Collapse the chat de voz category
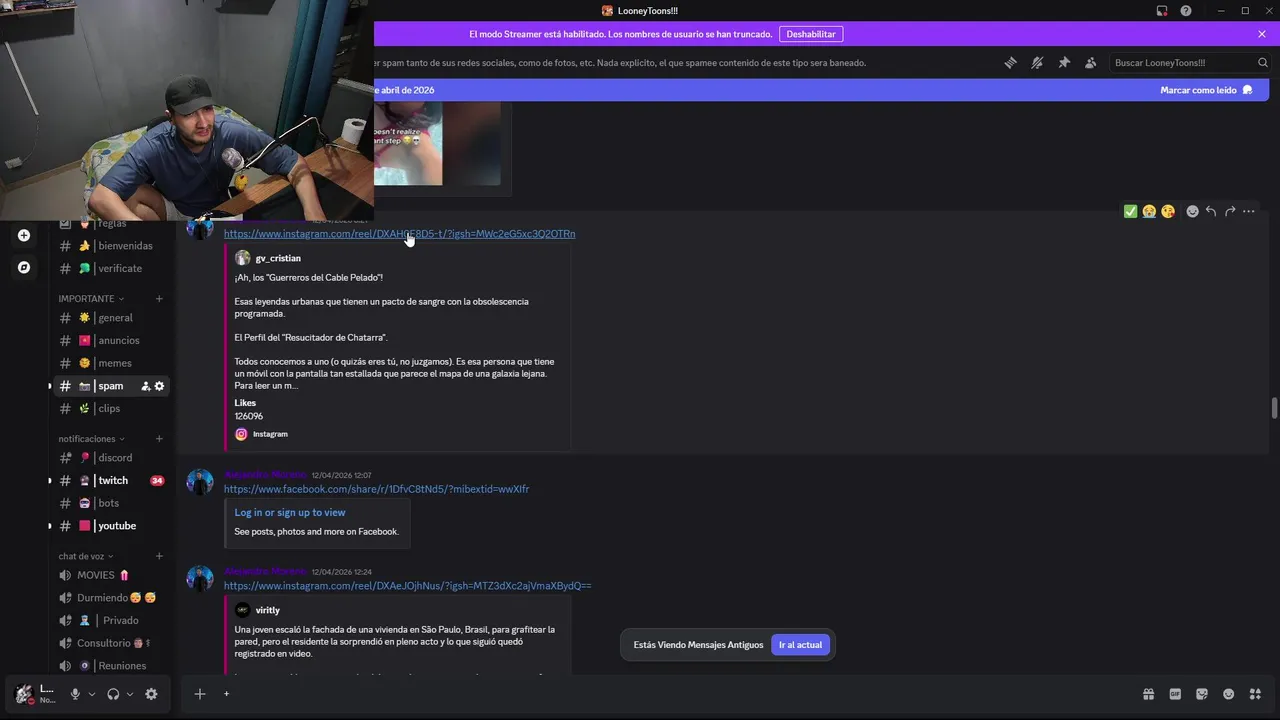1280x720 pixels. point(86,556)
